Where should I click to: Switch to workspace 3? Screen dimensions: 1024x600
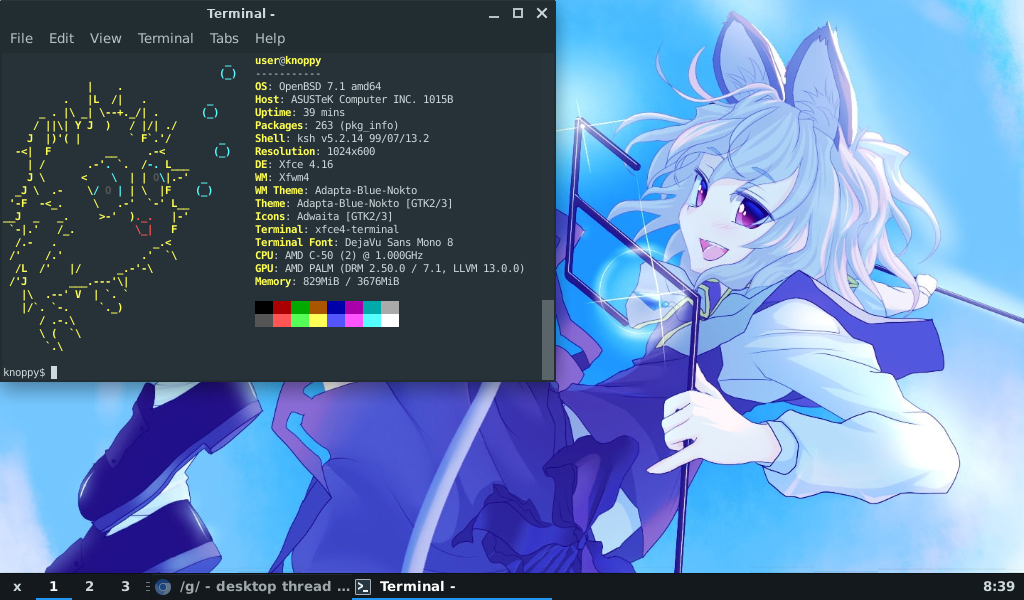[x=125, y=586]
